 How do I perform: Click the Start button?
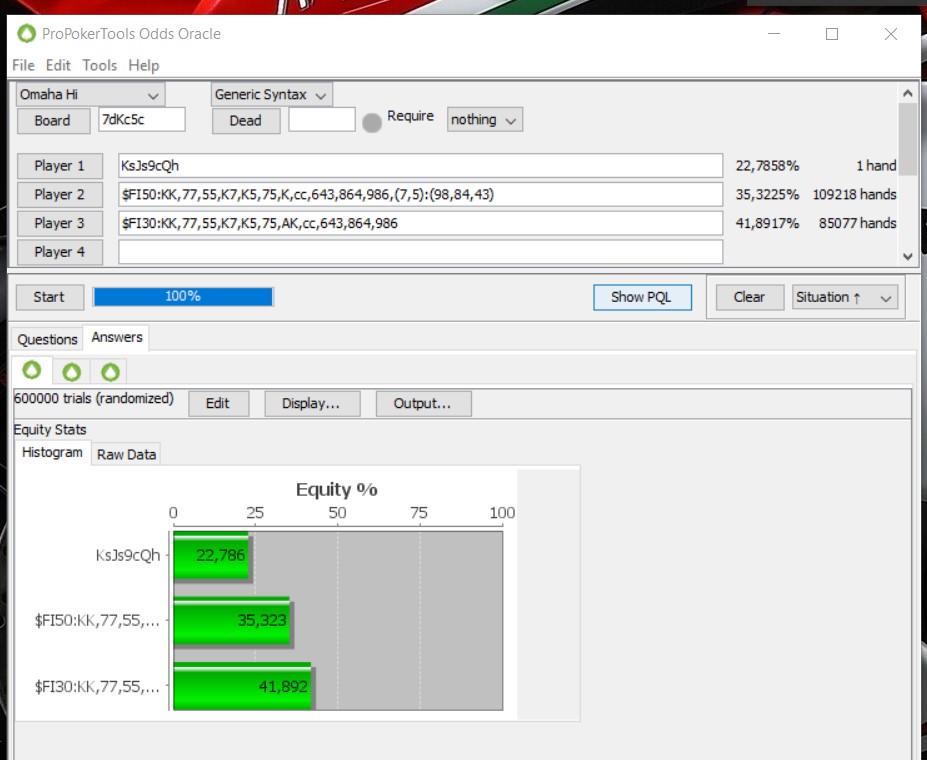coord(50,297)
